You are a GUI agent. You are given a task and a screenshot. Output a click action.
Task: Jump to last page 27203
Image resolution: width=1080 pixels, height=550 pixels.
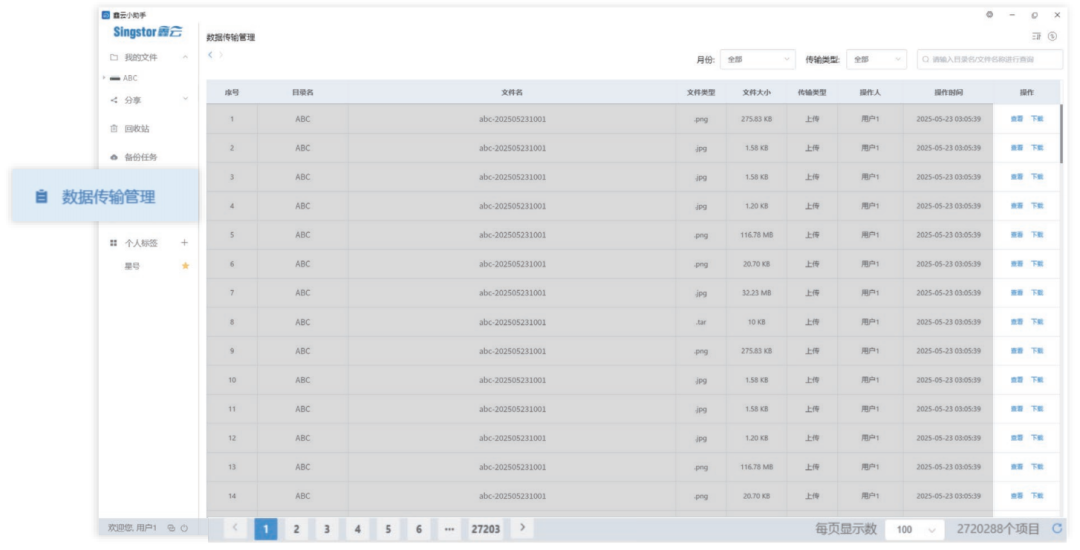486,529
